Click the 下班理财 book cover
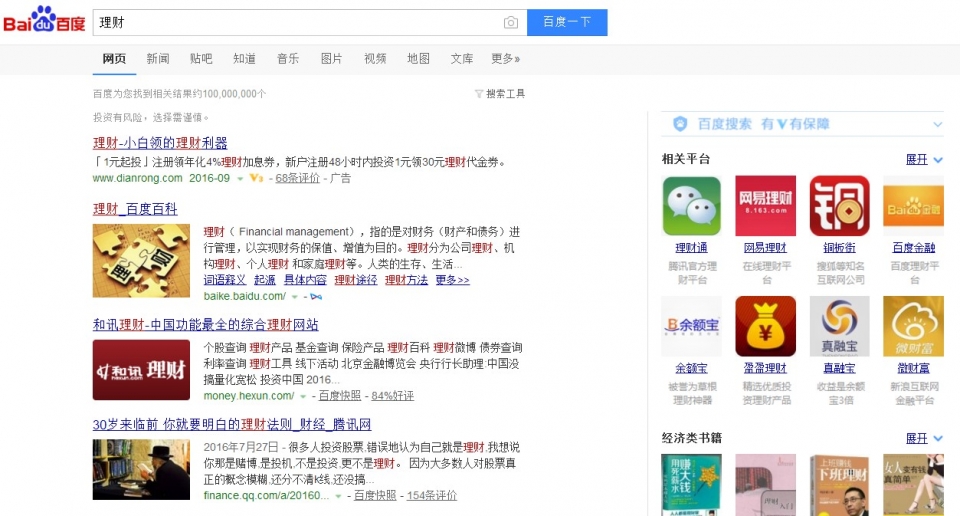Viewport: 960px width, 516px height. click(x=839, y=485)
